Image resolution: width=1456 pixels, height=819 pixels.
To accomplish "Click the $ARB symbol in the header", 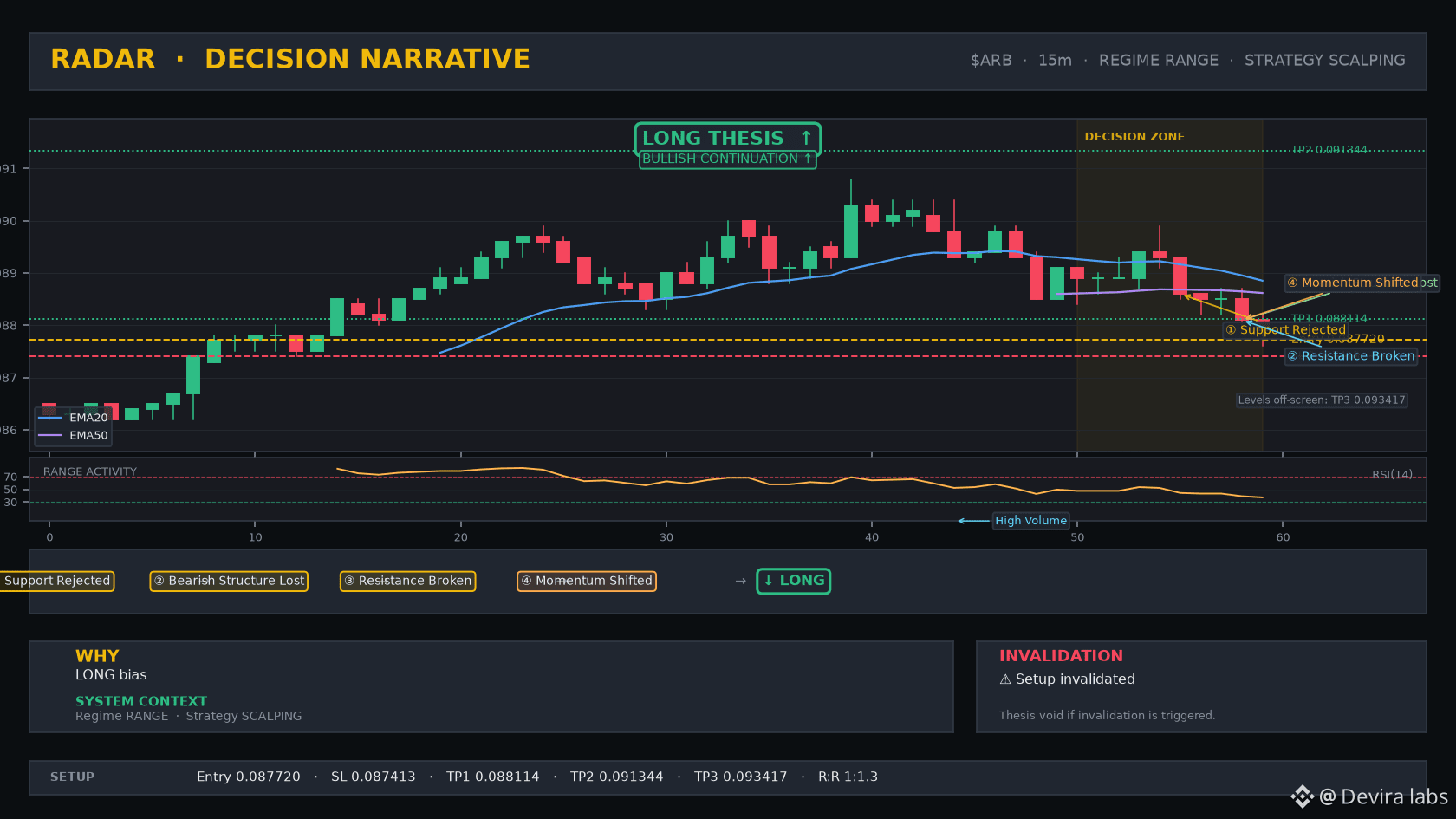I will tap(991, 61).
